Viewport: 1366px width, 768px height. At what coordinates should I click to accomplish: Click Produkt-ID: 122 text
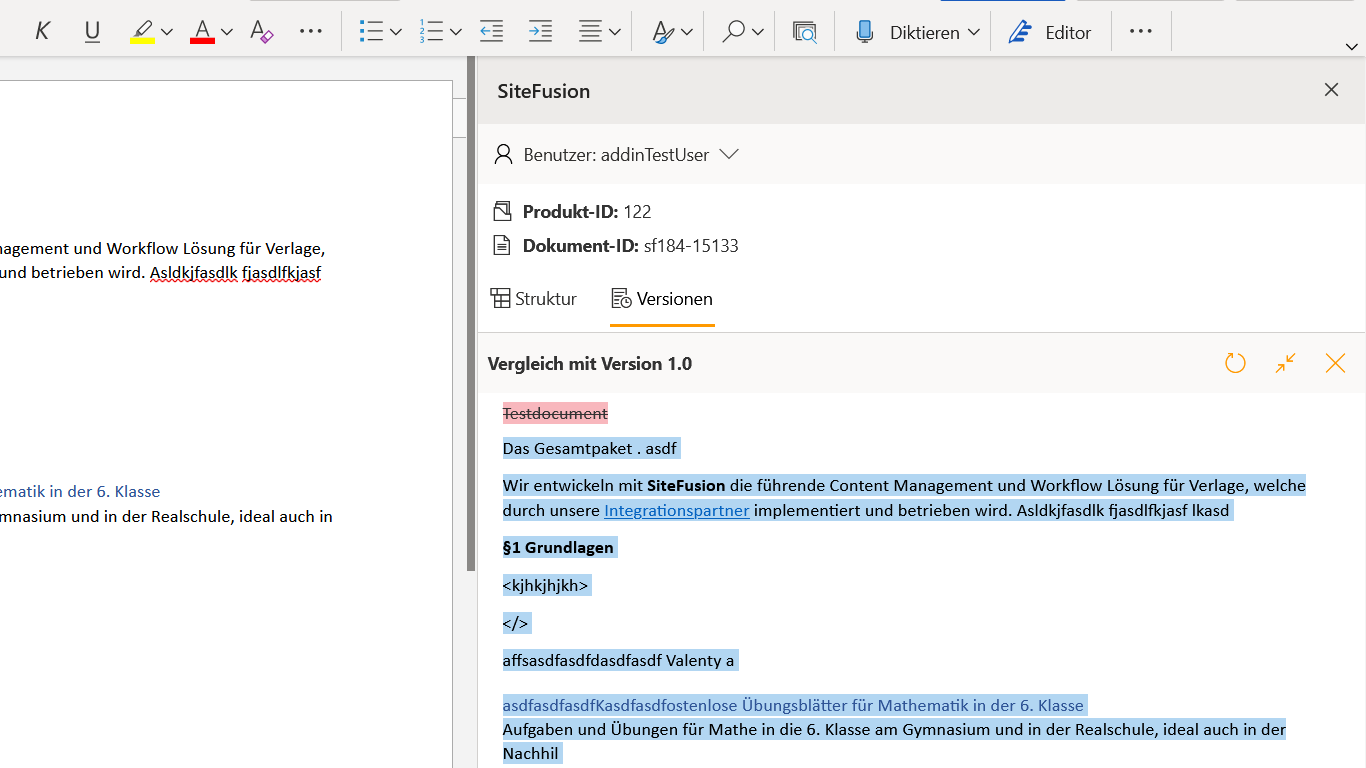pyautogui.click(x=587, y=211)
